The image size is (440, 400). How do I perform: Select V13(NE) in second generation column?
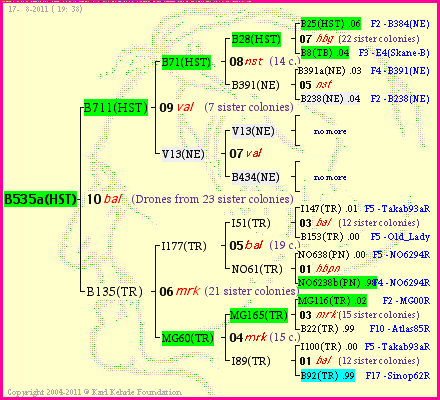[x=183, y=154]
